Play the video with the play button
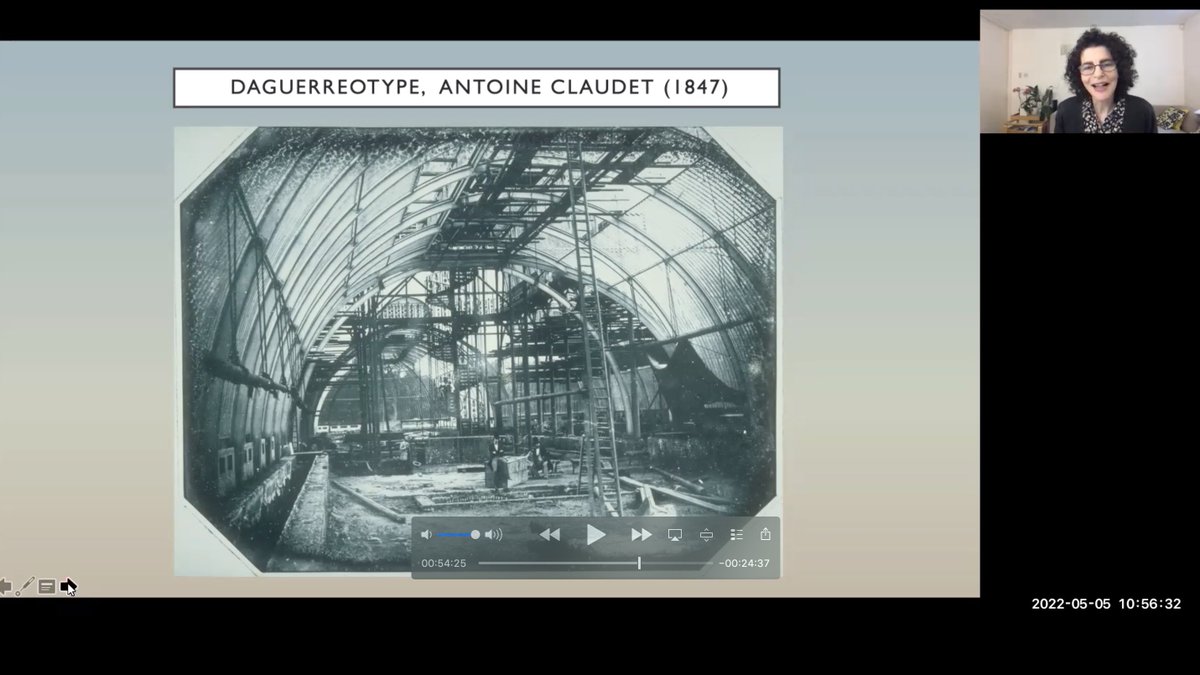Screen dimensions: 1200x675 point(596,535)
